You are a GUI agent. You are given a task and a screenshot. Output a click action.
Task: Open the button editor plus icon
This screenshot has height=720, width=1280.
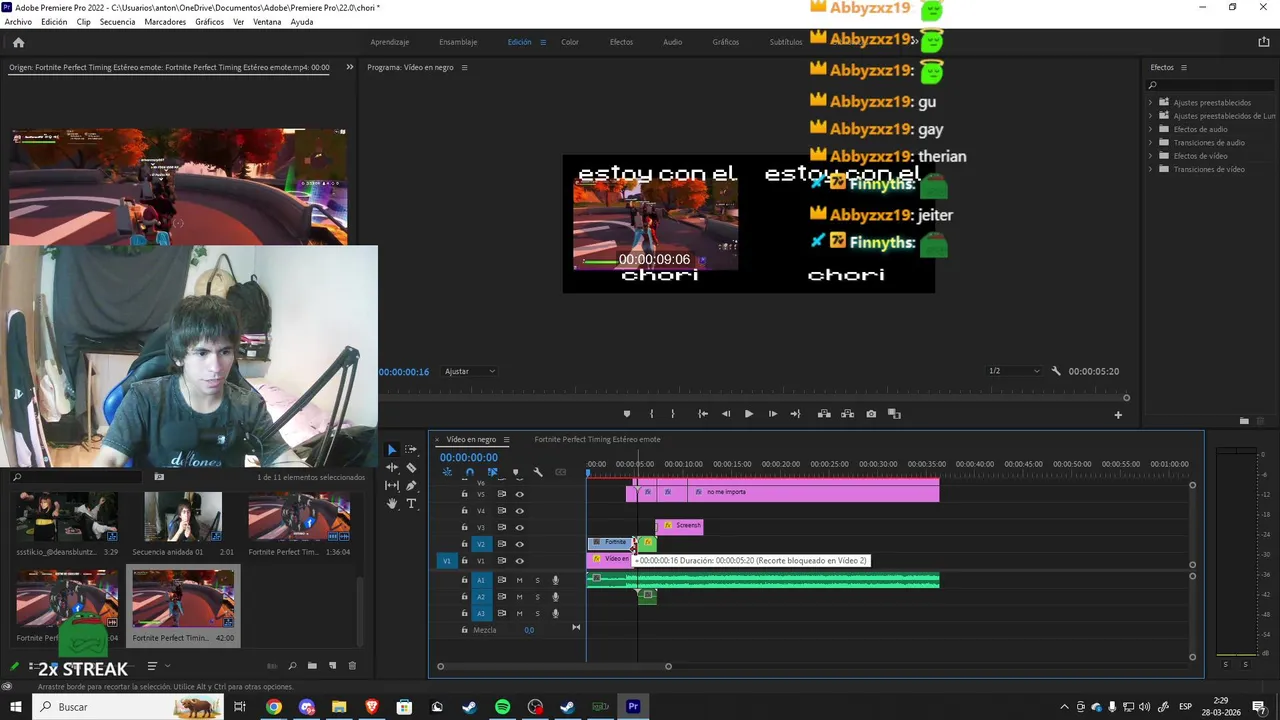pos(1118,415)
